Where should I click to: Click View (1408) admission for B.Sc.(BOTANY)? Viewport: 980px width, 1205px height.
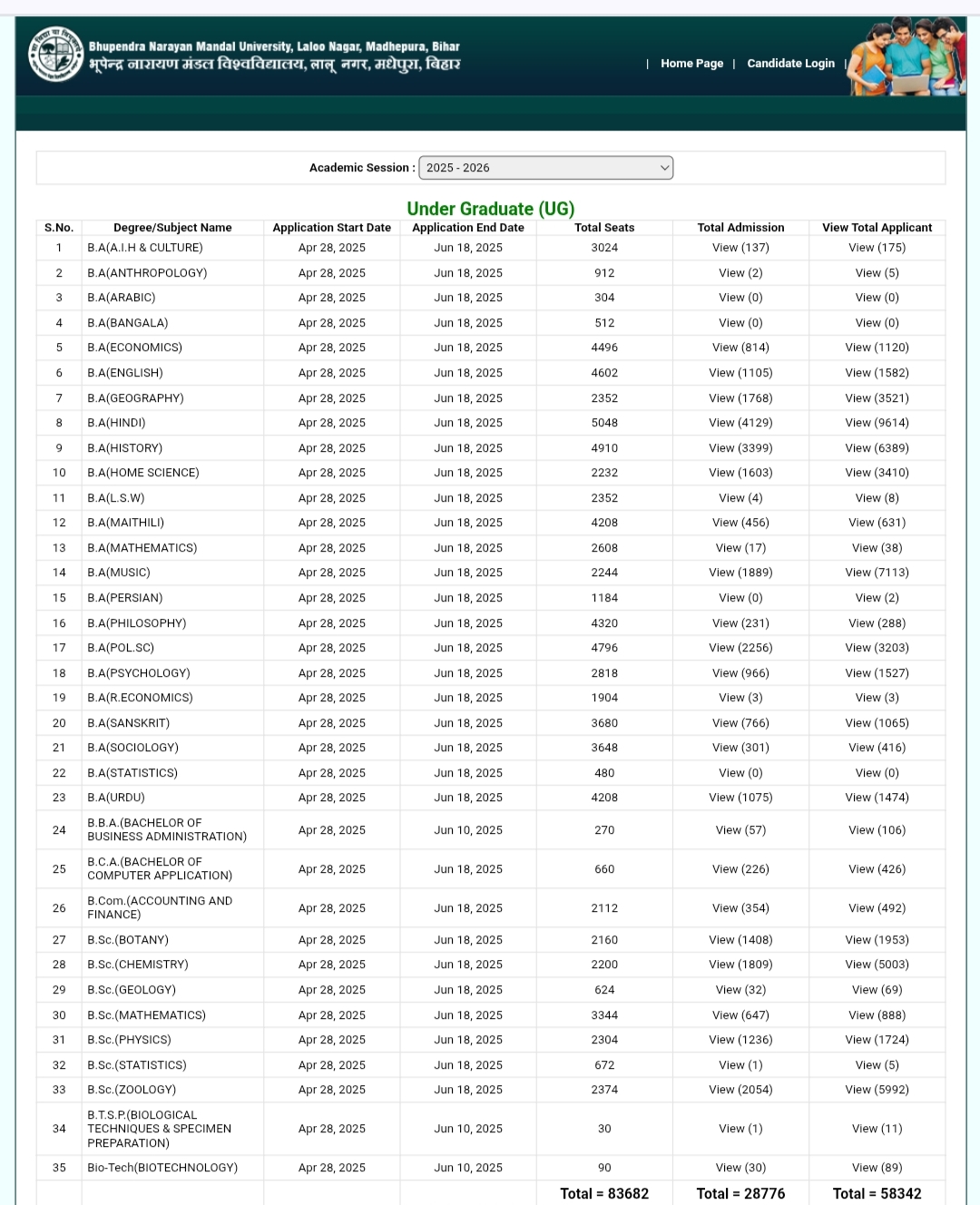click(x=740, y=940)
